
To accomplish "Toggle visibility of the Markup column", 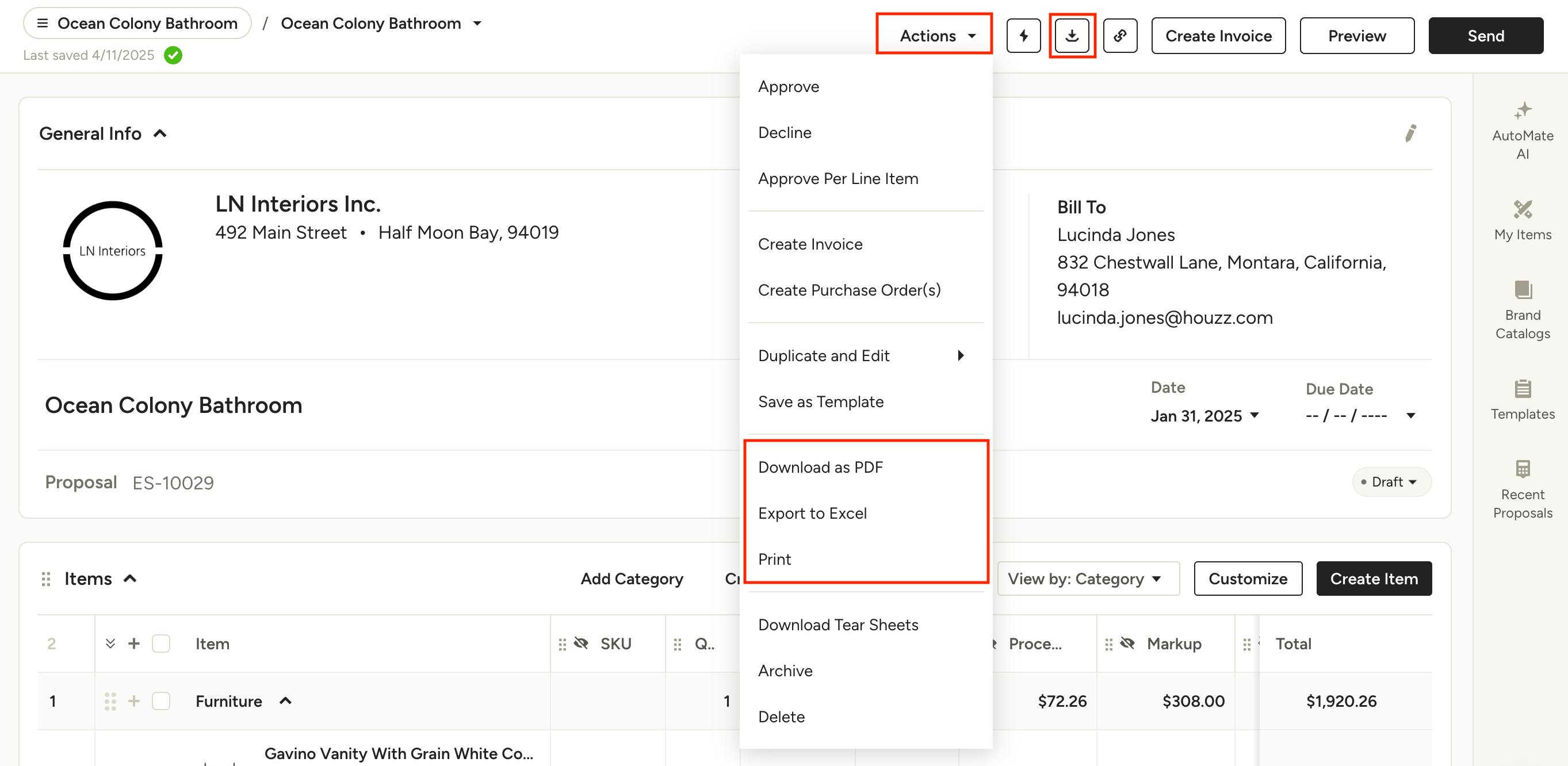I will pyautogui.click(x=1127, y=643).
